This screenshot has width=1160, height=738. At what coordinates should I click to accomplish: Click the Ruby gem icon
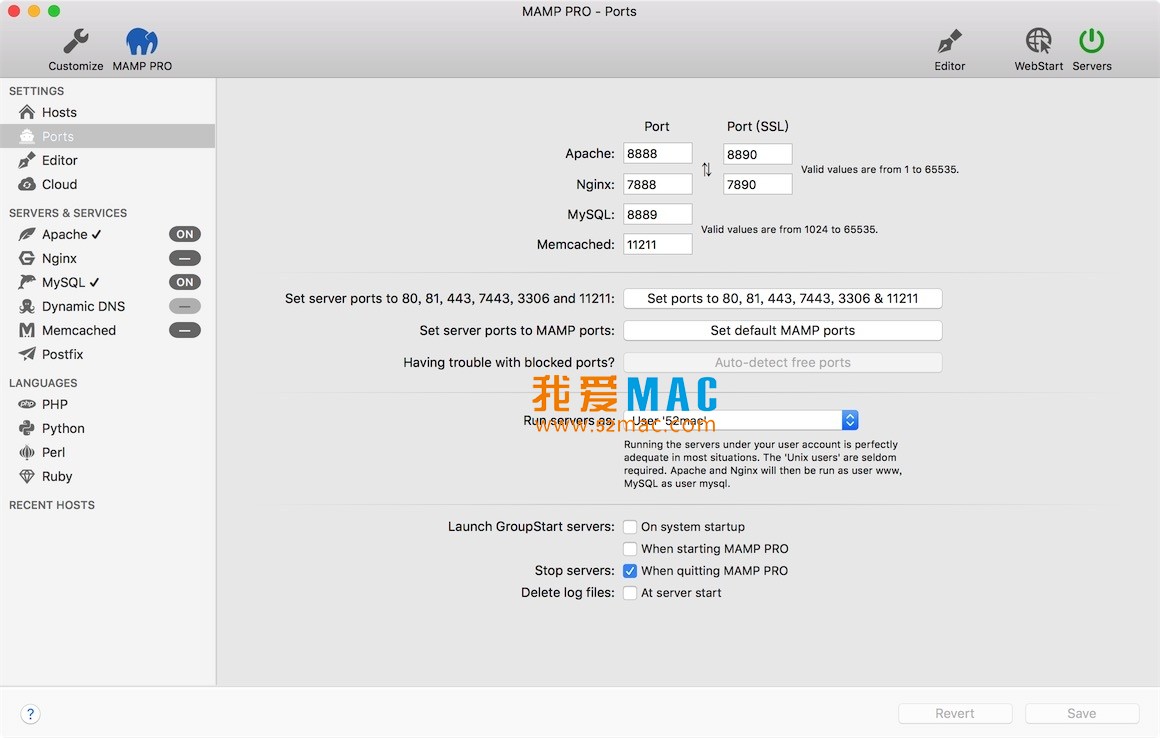[x=27, y=476]
